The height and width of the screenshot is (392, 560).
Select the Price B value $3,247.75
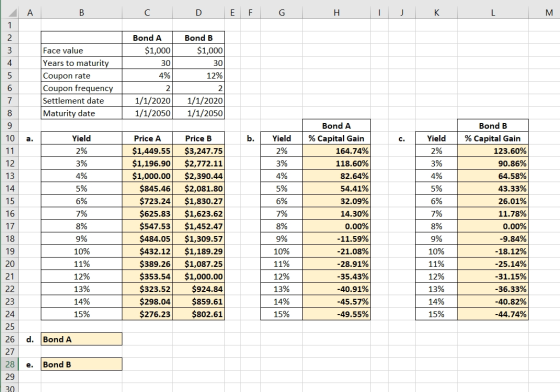click(x=199, y=151)
